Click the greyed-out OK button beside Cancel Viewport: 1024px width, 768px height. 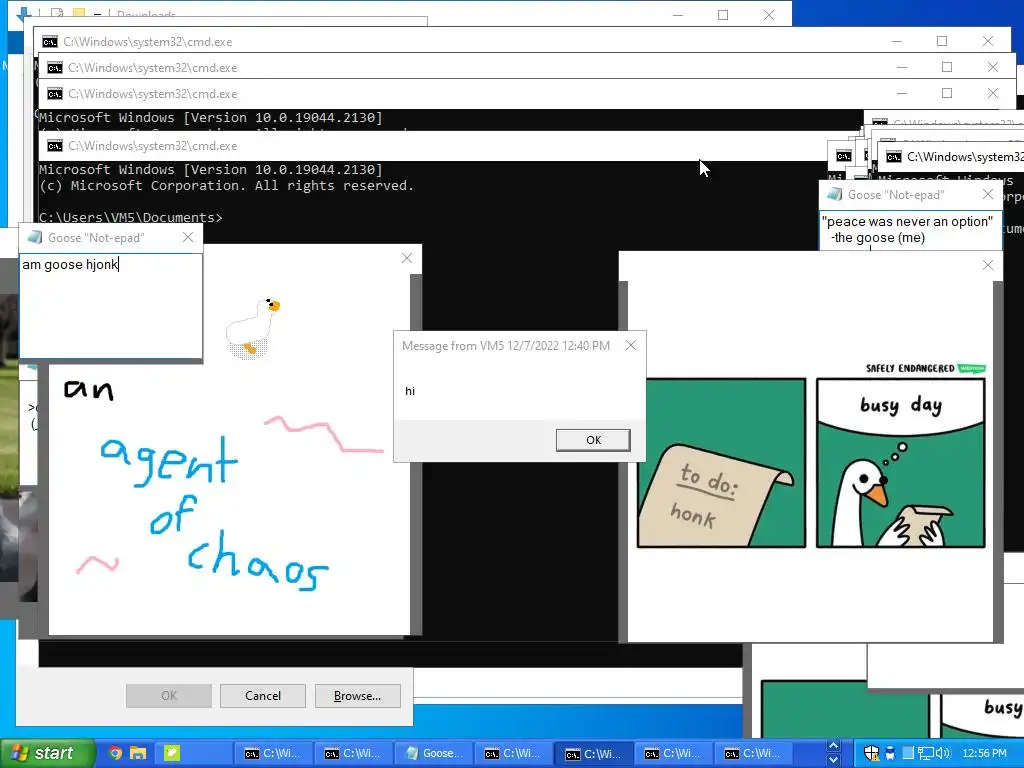point(168,696)
